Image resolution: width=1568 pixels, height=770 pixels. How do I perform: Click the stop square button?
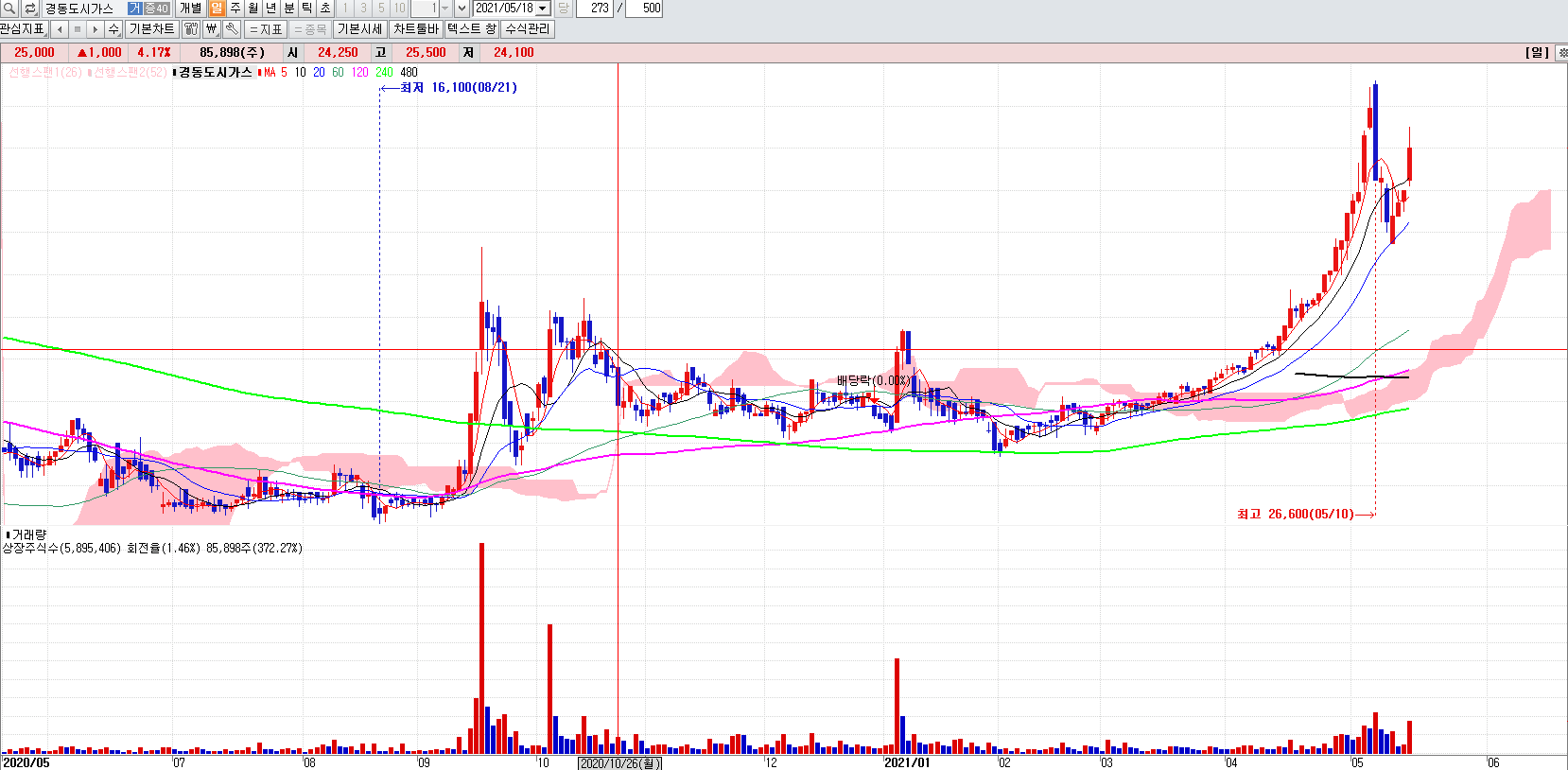click(x=78, y=29)
